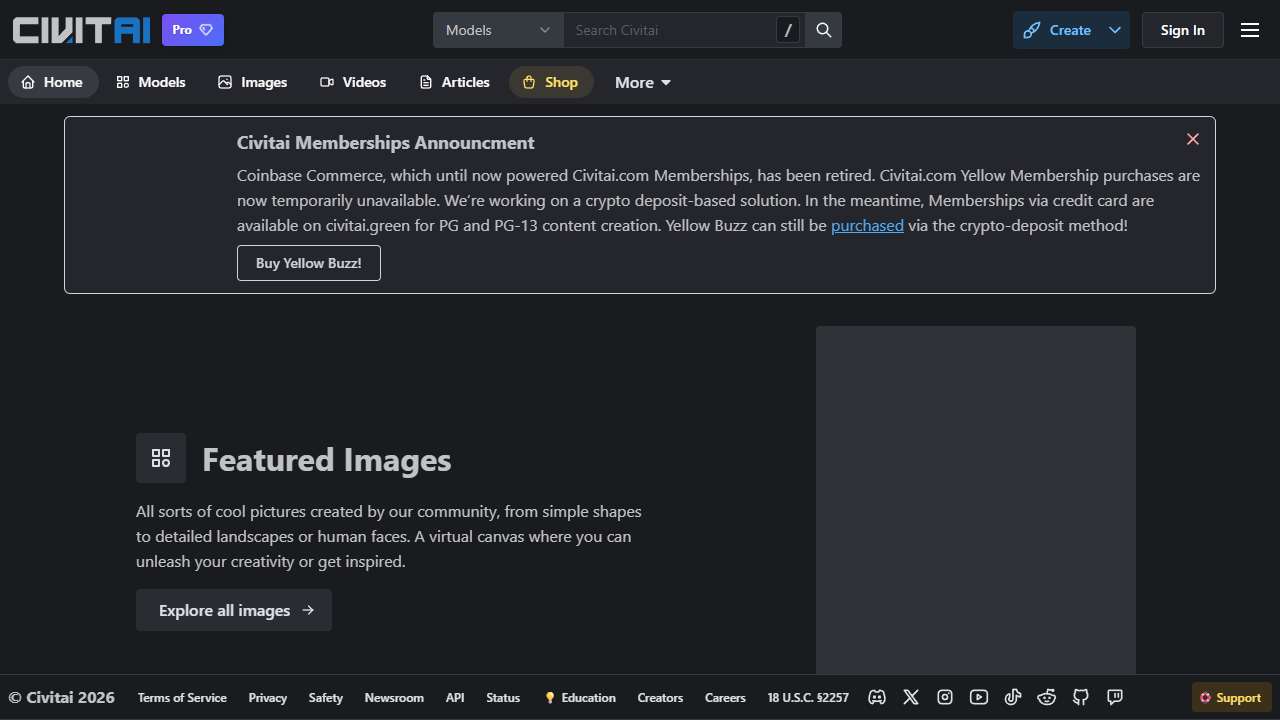Open Civitai's Instagram page icon
The width and height of the screenshot is (1280, 720).
click(x=945, y=697)
